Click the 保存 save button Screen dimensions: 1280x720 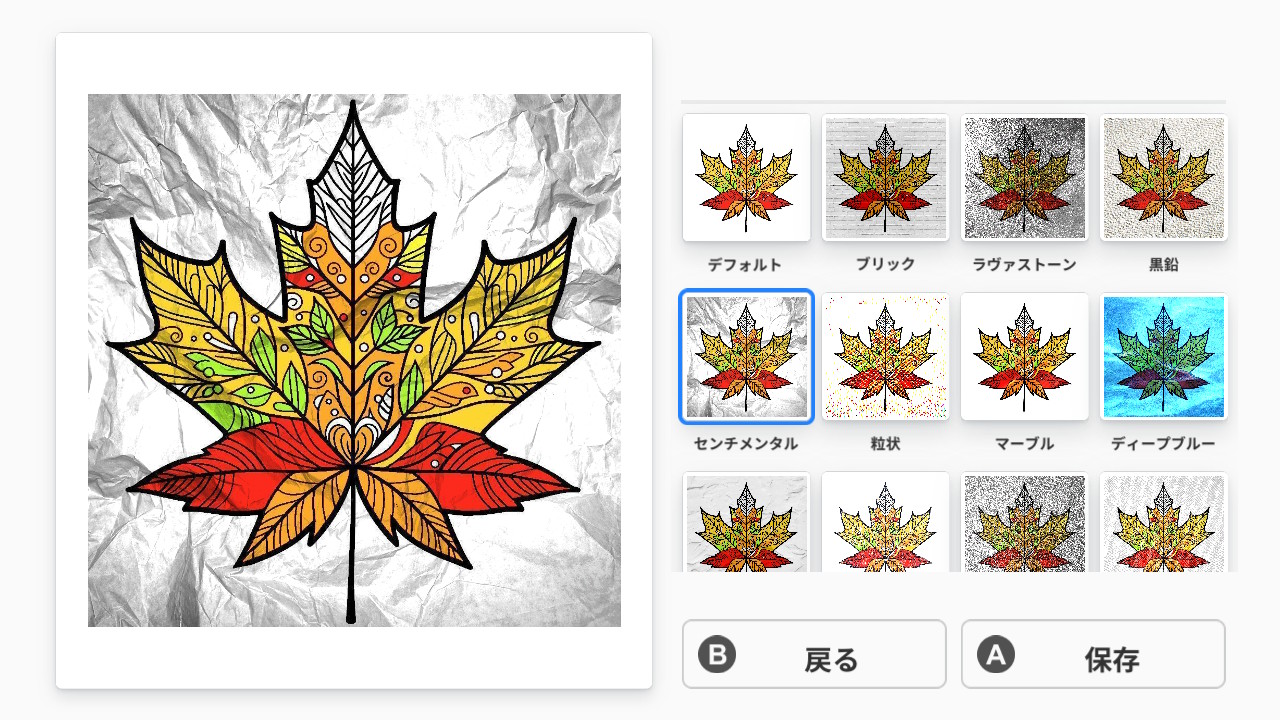pyautogui.click(x=1093, y=654)
